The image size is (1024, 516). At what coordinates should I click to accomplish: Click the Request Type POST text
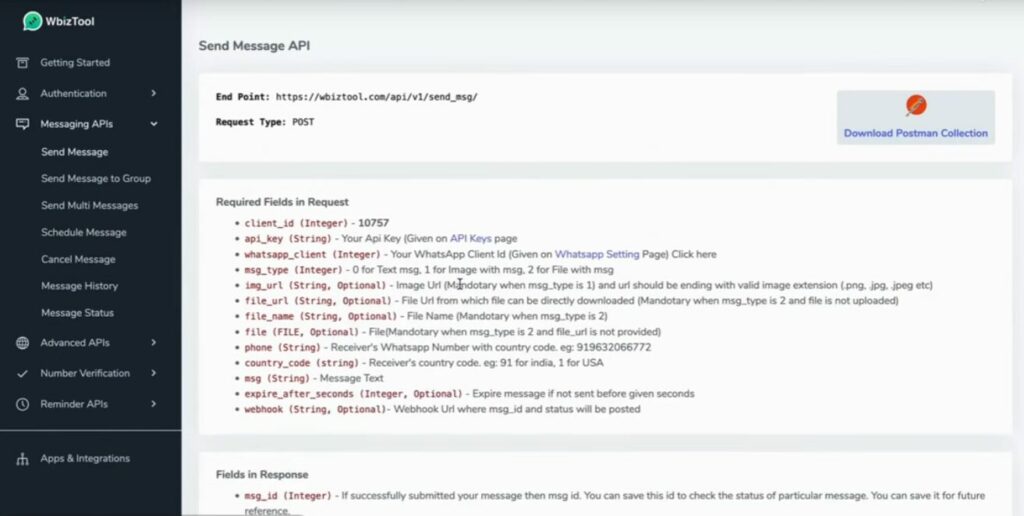tap(265, 122)
